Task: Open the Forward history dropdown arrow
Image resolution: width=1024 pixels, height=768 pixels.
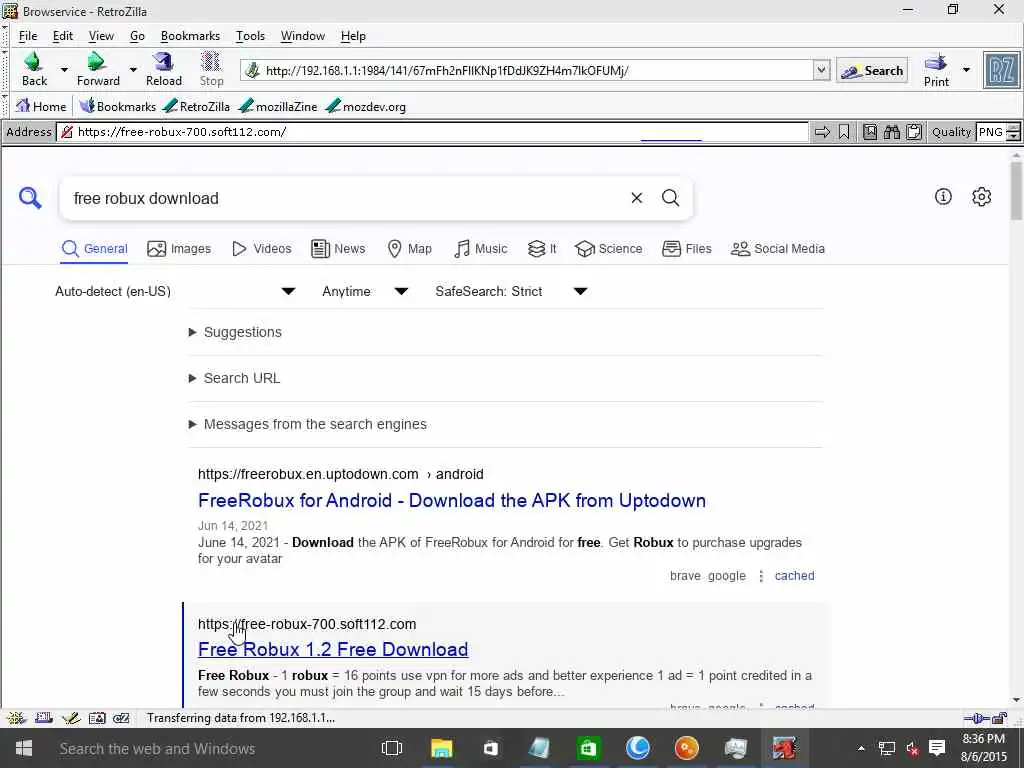Action: 133,70
